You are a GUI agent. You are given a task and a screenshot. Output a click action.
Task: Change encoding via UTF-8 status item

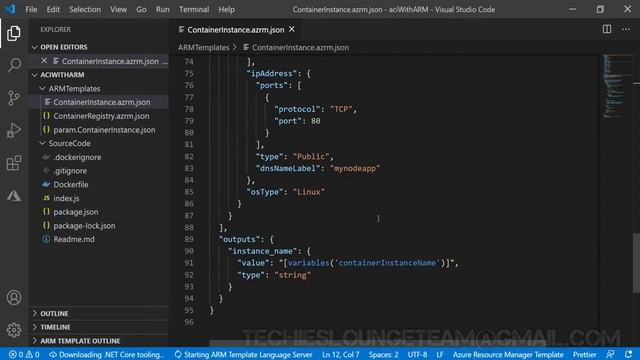coord(417,354)
